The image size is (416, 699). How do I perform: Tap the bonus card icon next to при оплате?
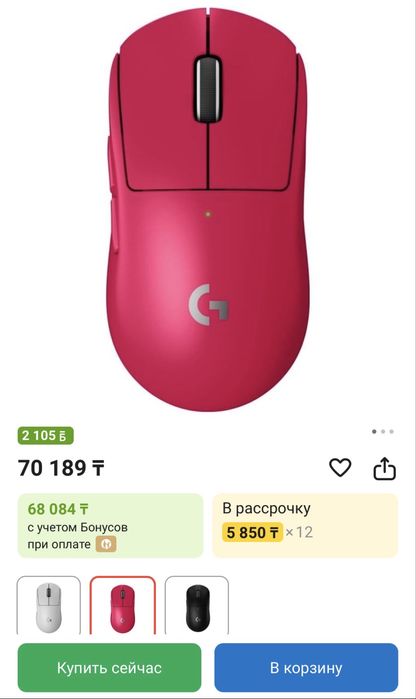106,544
